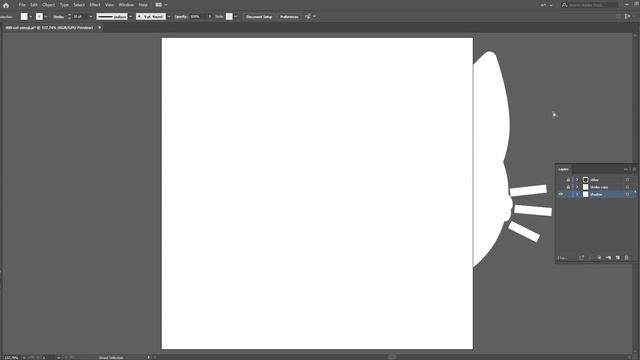This screenshot has width=640, height=360.
Task: Click the graphic Style swatch
Action: click(x=229, y=16)
